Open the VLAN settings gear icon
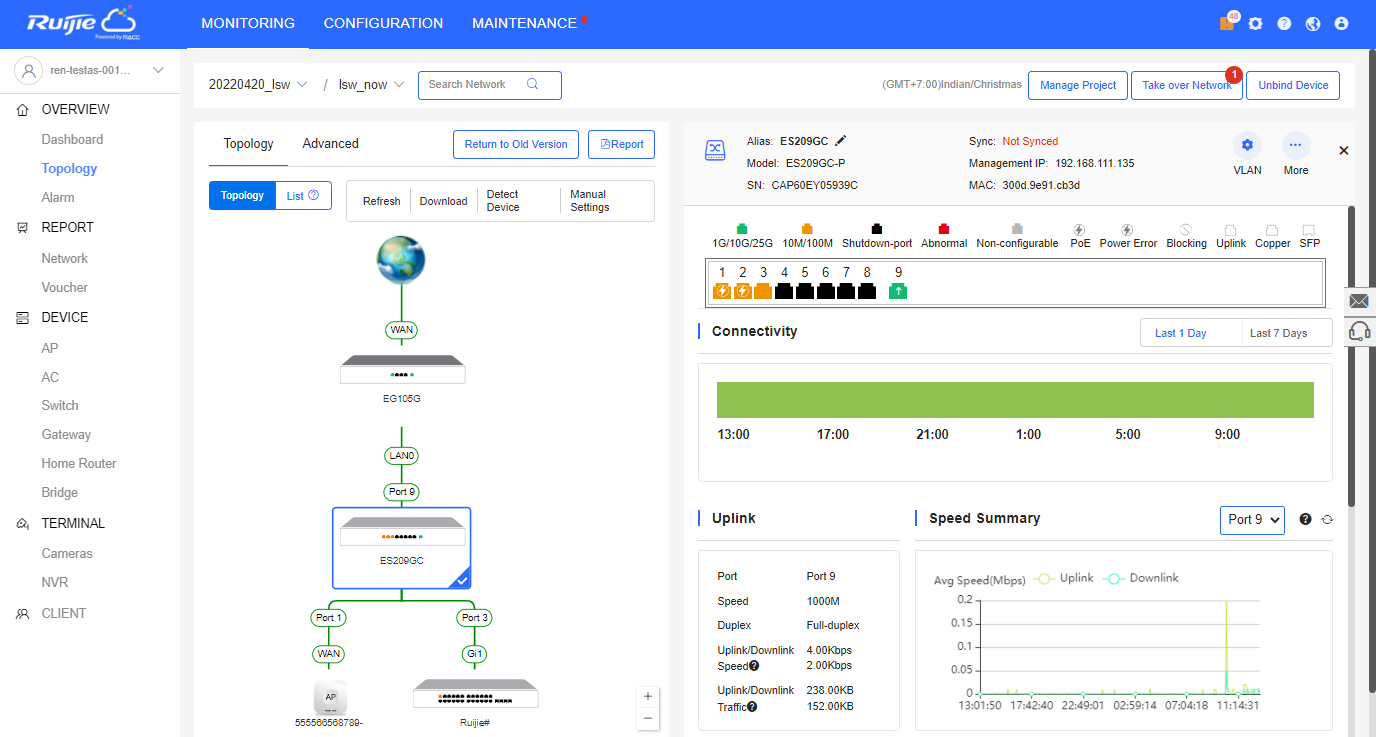Image resolution: width=1376 pixels, height=737 pixels. [x=1247, y=145]
